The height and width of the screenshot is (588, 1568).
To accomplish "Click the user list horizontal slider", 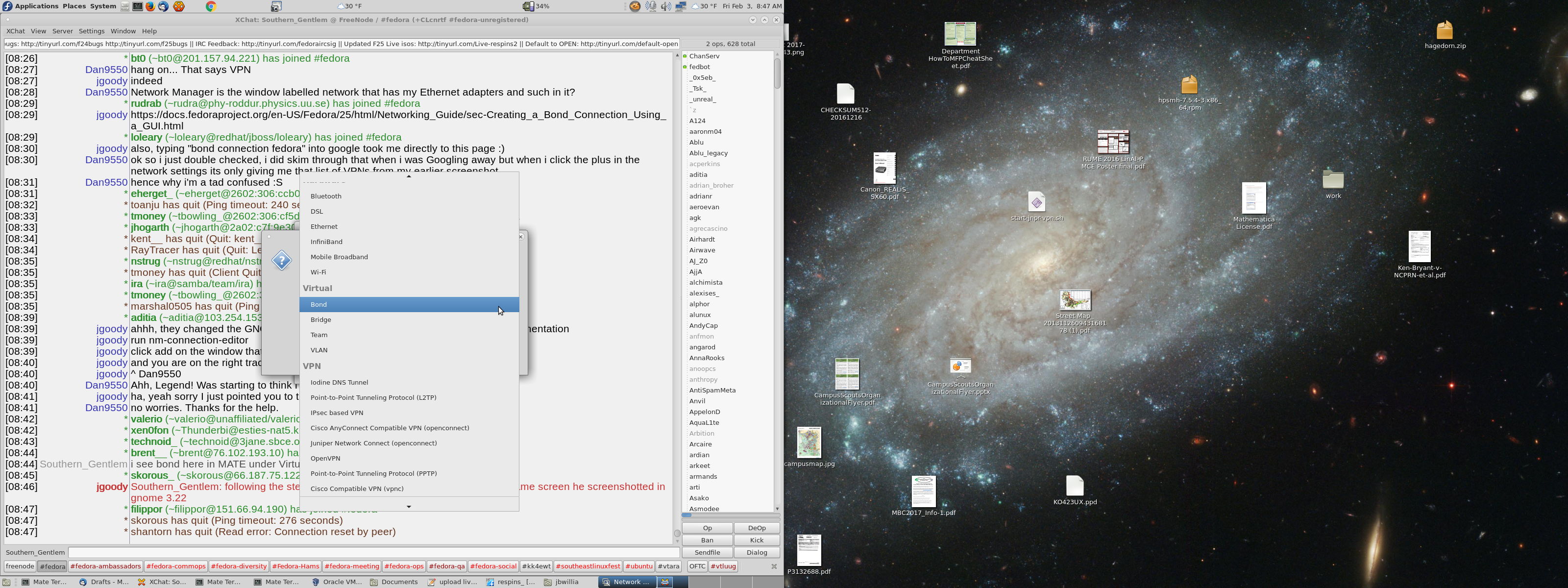I will 730,515.
